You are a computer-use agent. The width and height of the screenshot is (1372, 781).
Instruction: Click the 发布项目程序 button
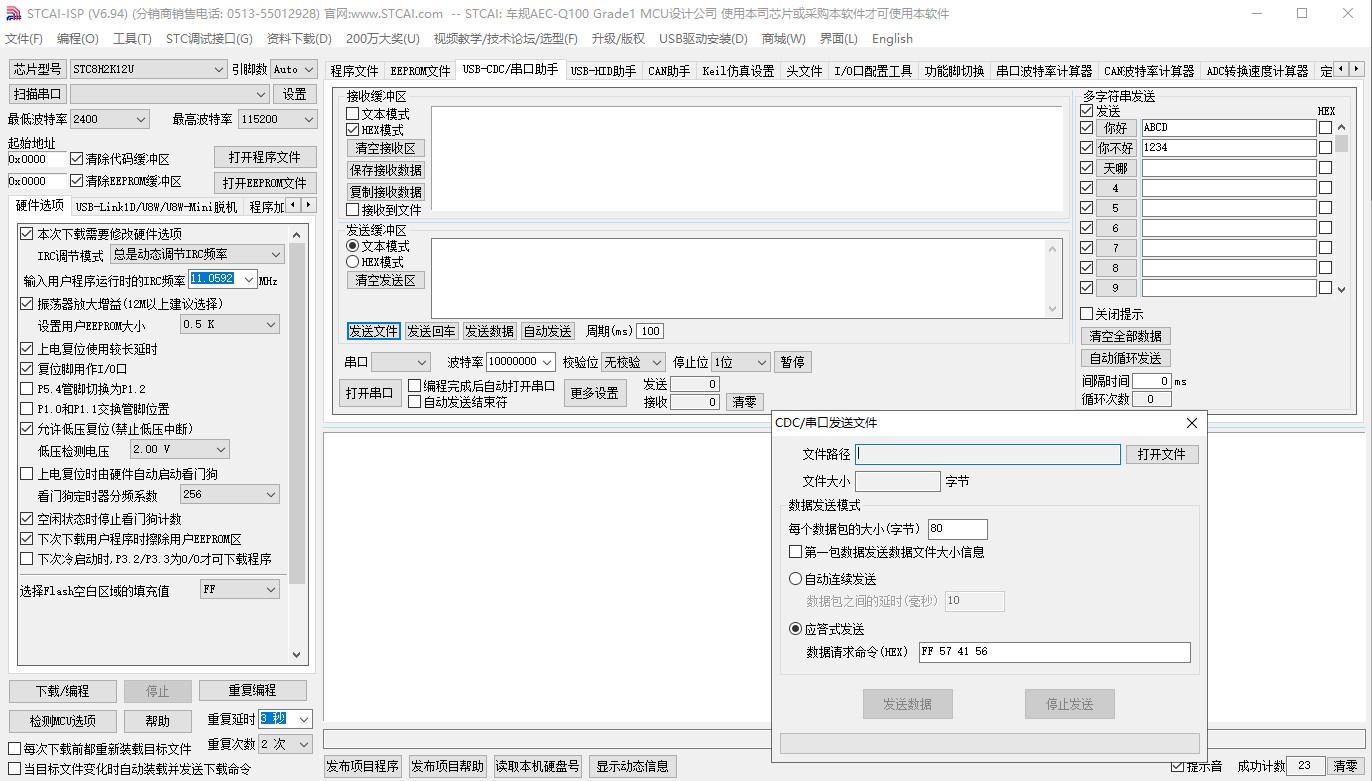[x=363, y=767]
